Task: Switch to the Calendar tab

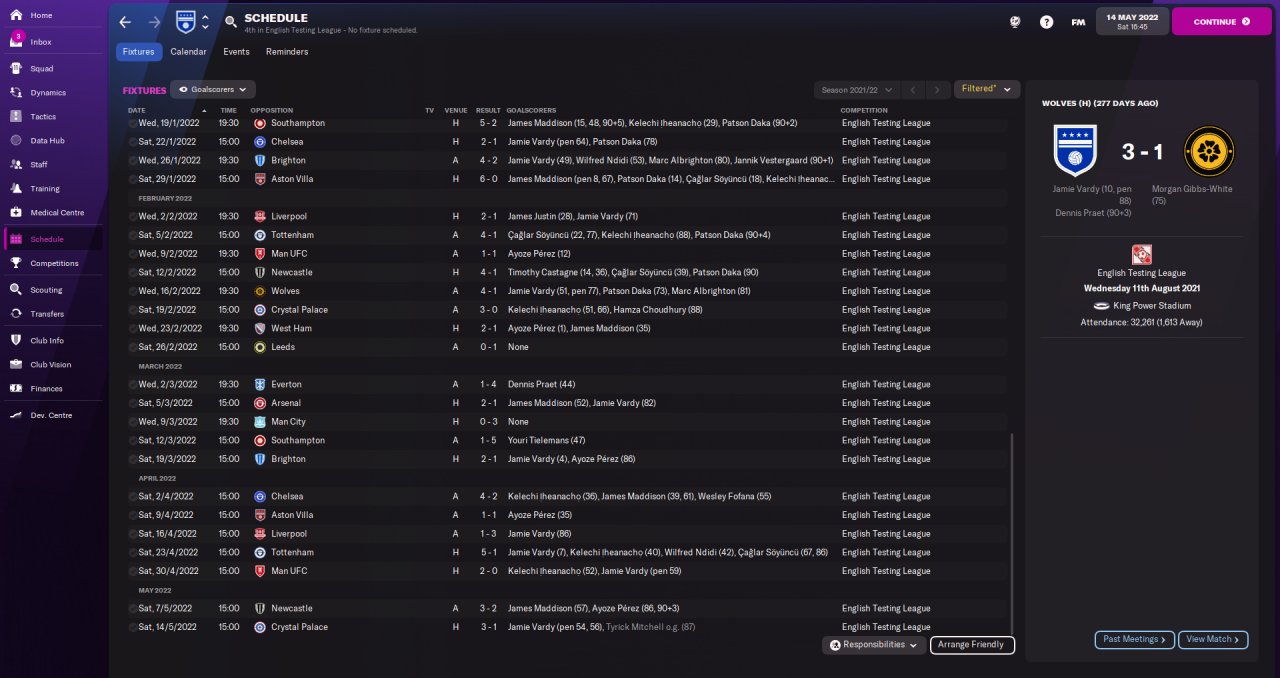Action: point(188,52)
